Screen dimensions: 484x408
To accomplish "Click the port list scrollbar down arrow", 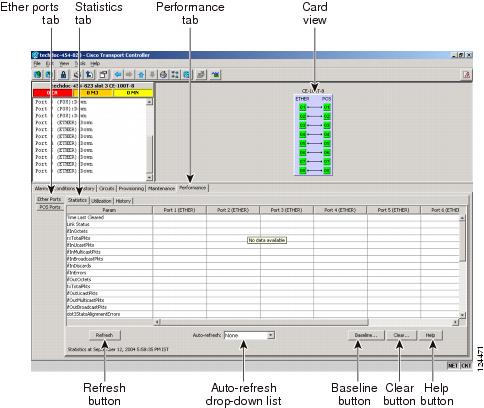I will 149,178.
